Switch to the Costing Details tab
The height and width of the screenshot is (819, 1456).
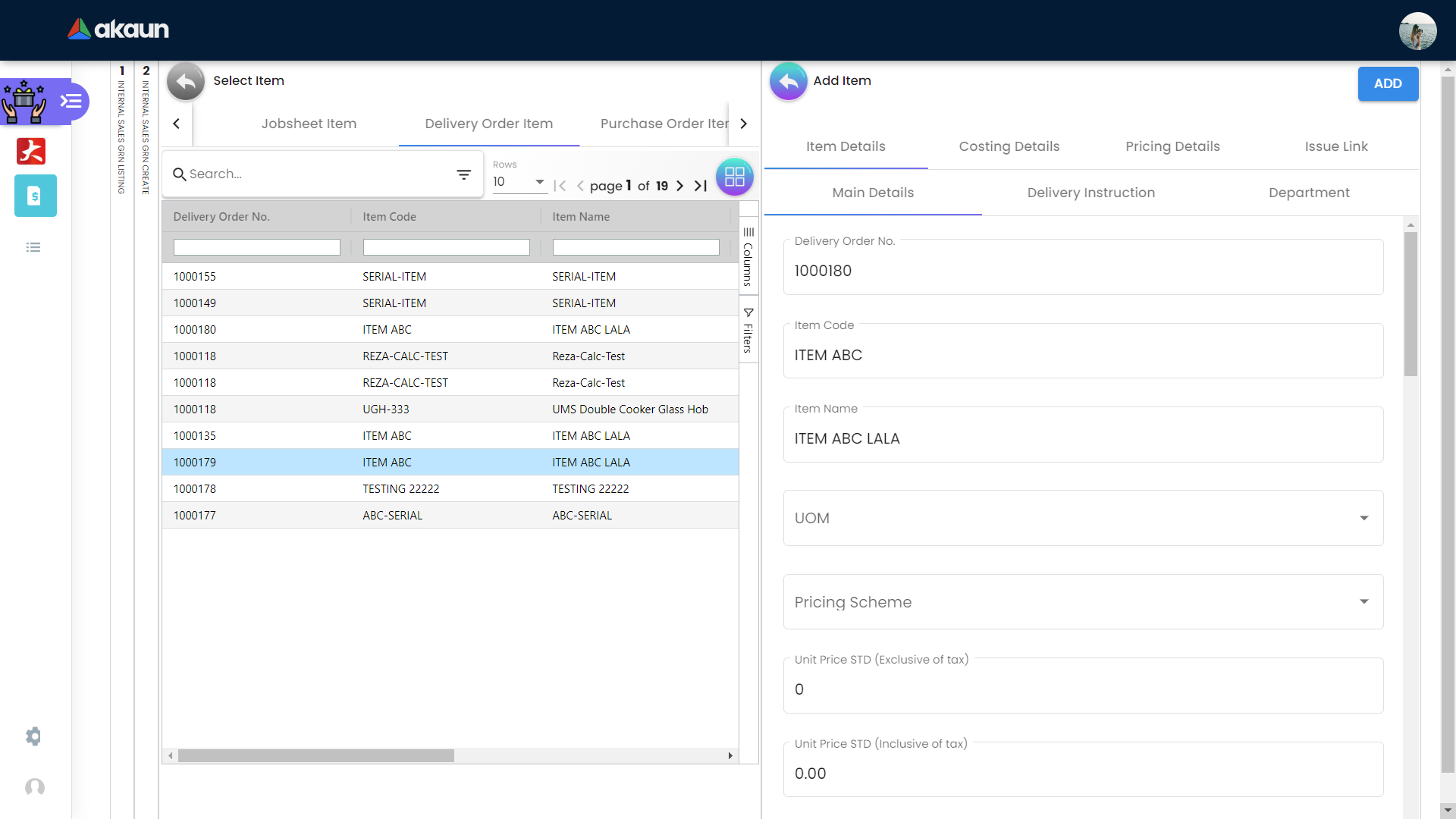tap(1009, 146)
